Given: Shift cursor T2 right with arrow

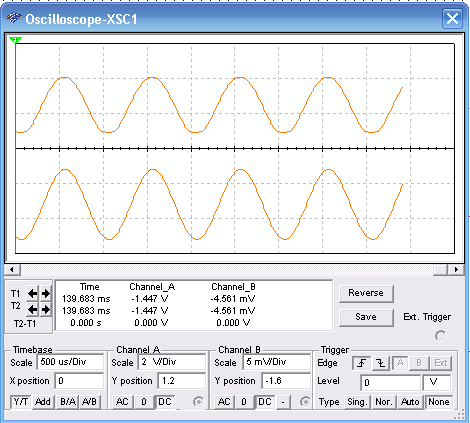Looking at the screenshot, I should pyautogui.click(x=46, y=310).
